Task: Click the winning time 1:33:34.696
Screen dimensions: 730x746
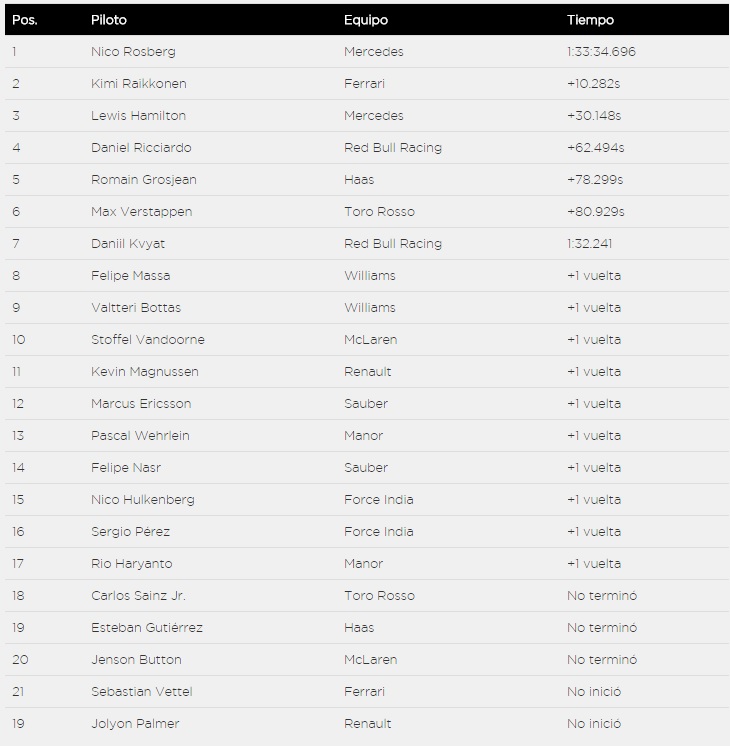Action: pyautogui.click(x=601, y=52)
